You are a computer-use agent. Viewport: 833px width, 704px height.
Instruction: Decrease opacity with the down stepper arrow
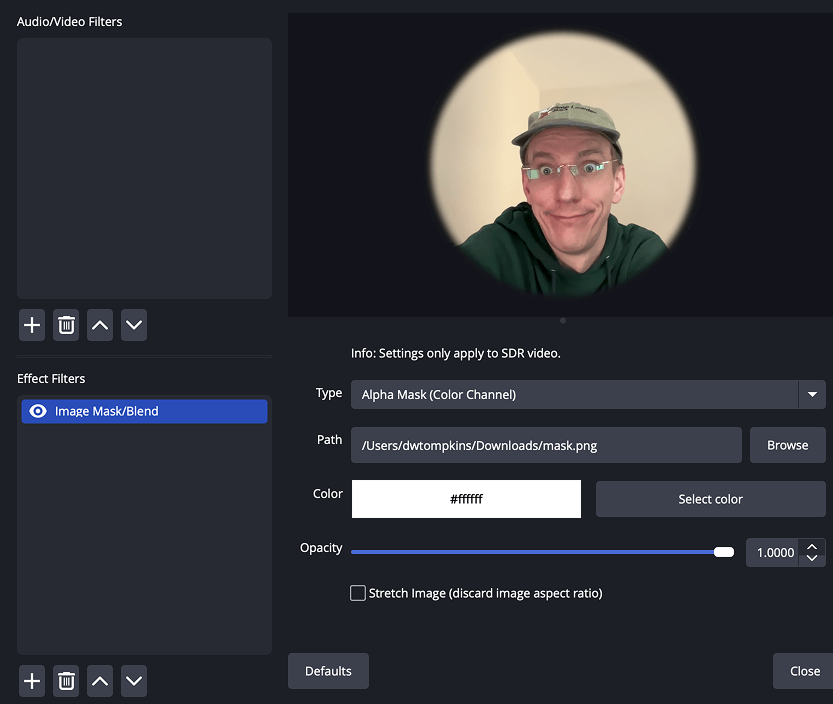(812, 558)
